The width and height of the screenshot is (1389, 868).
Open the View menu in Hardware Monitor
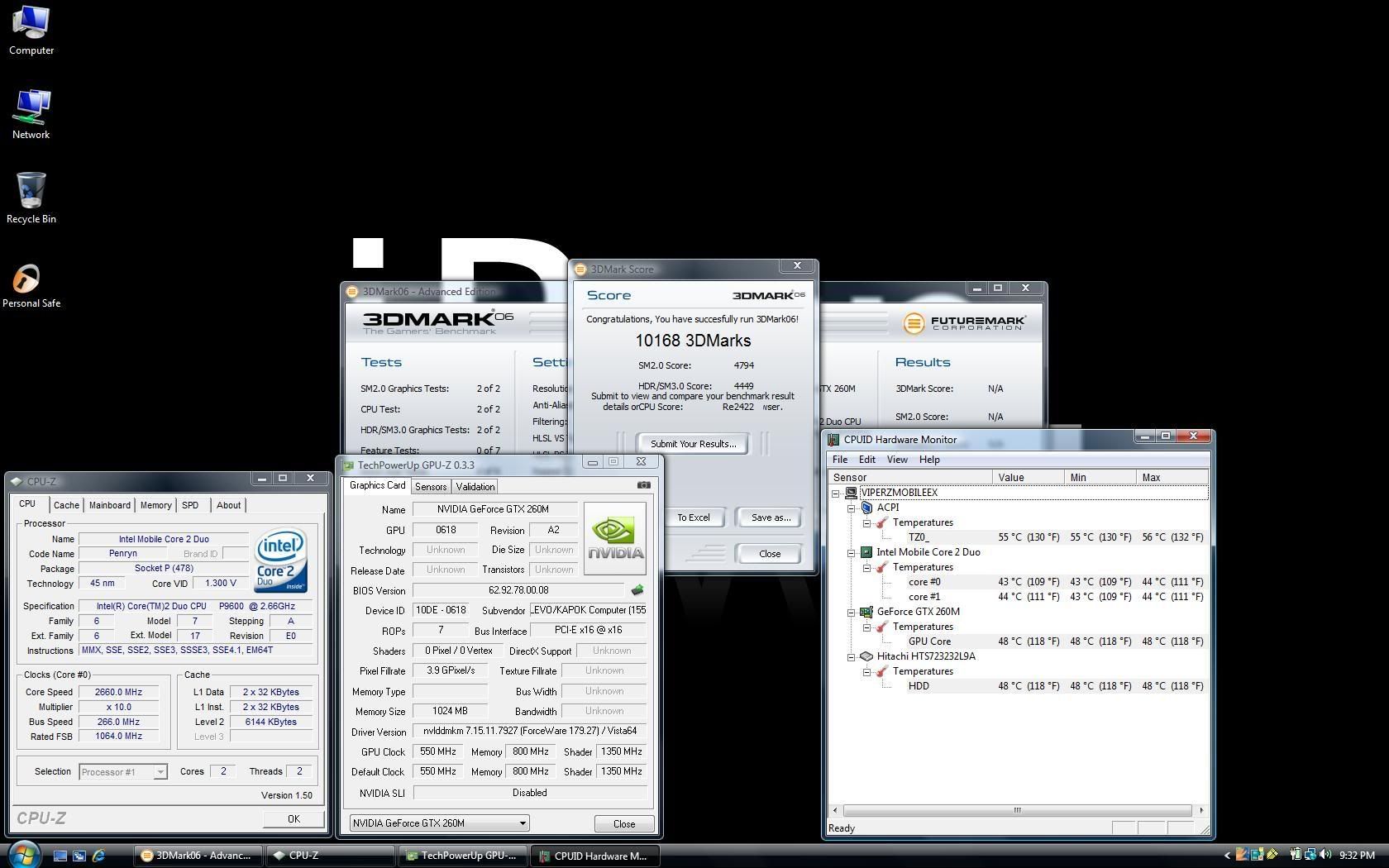tap(897, 460)
